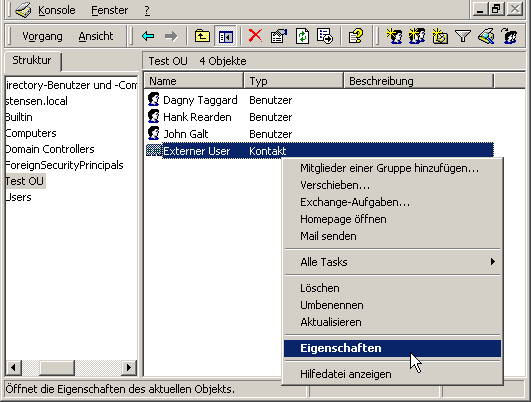This screenshot has width=531, height=402.
Task: Click the properties toolbar icon
Action: (278, 36)
